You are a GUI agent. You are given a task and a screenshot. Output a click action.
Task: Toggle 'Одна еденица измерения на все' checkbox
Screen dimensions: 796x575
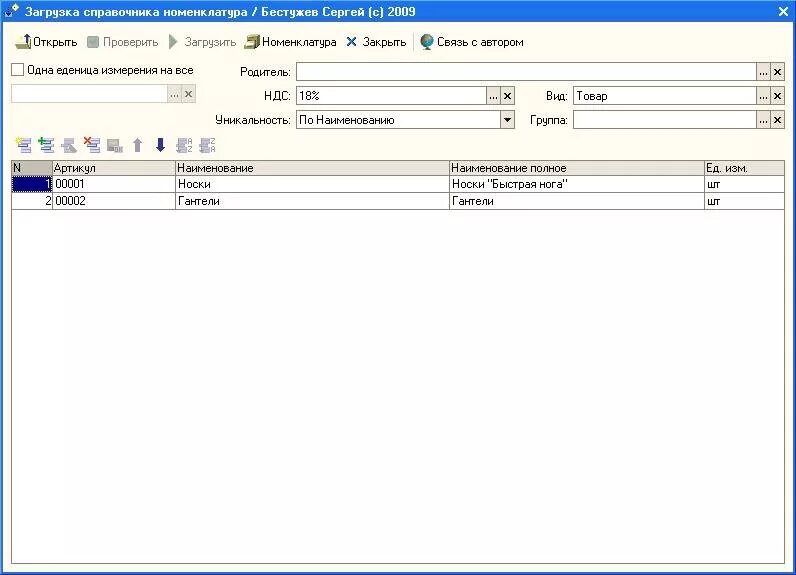click(18, 70)
